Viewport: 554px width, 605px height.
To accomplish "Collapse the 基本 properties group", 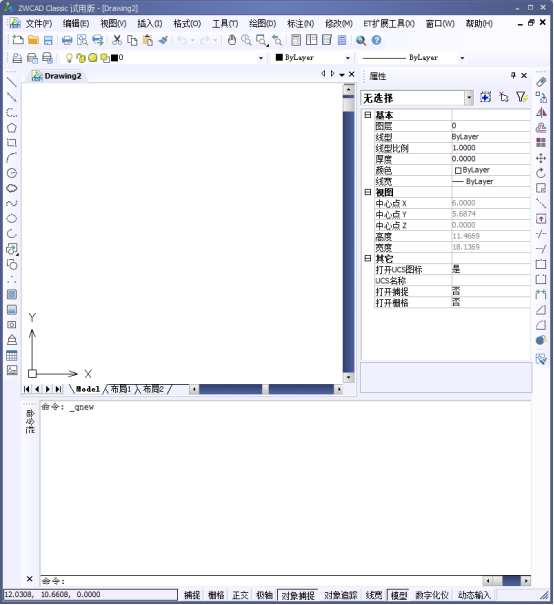I will pyautogui.click(x=368, y=115).
